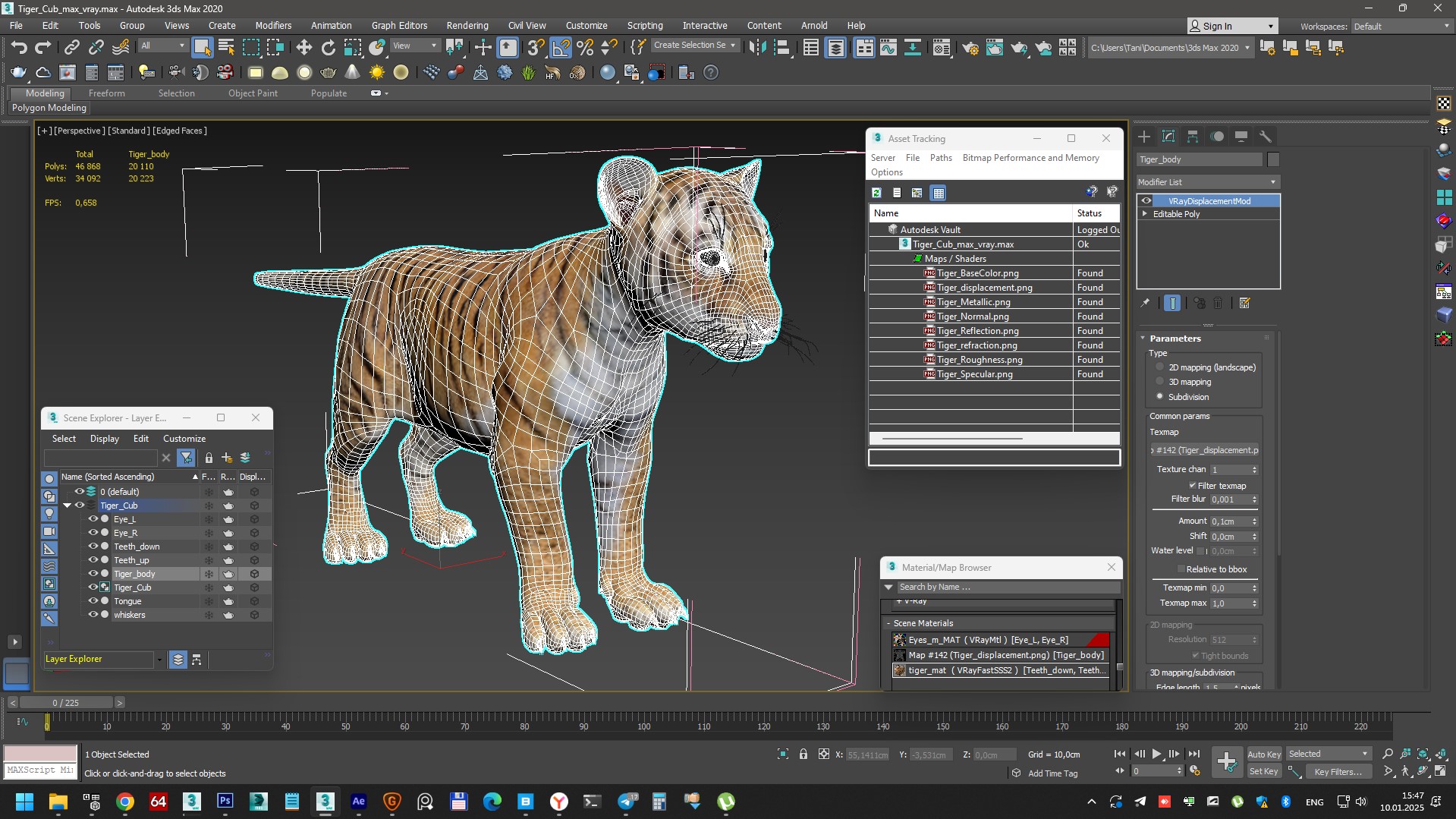Viewport: 1456px width, 819px height.
Task: Click the teapot primitive icon
Action: pyautogui.click(x=329, y=73)
